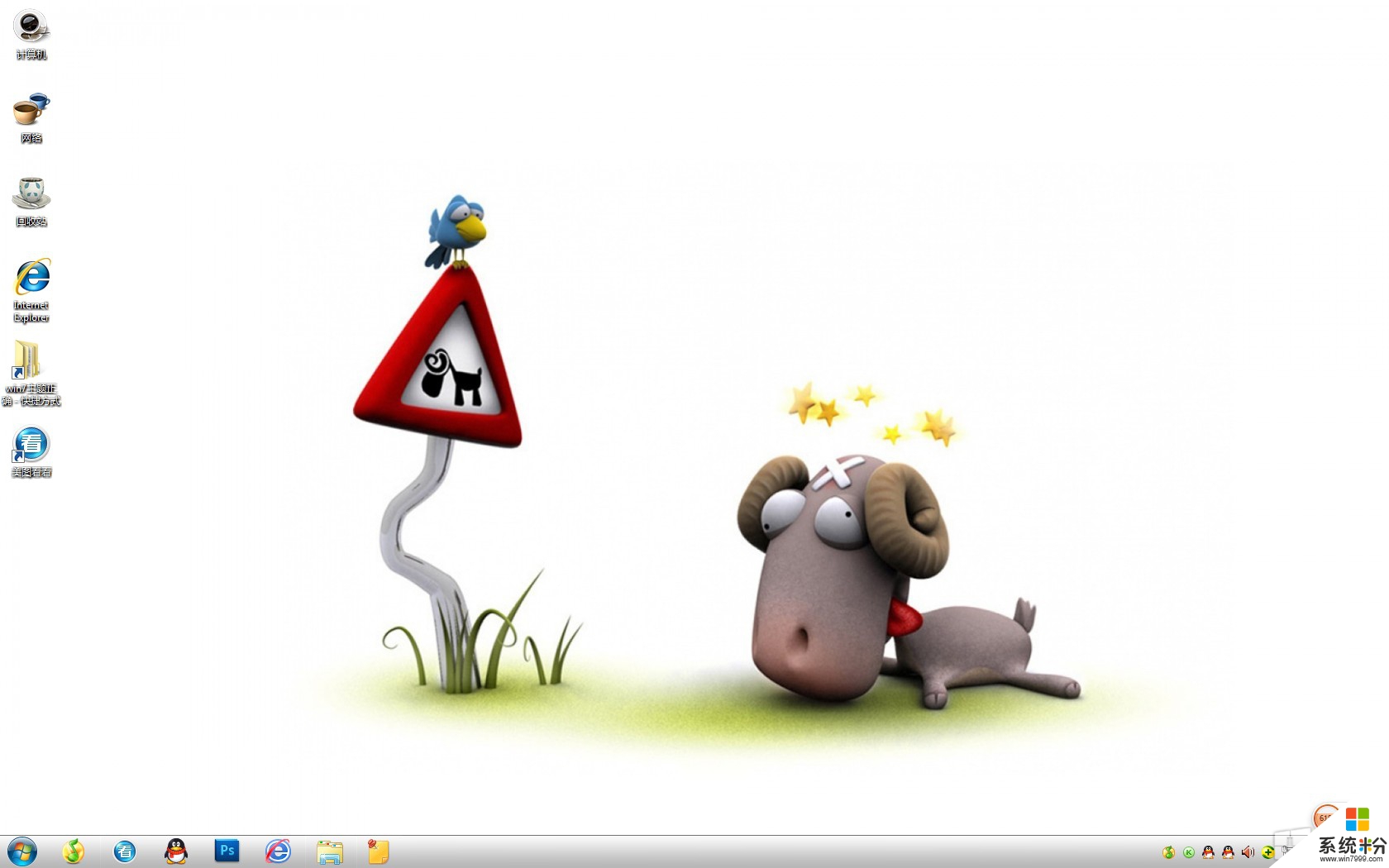This screenshot has width=1389, height=868.
Task: Open Windows Explorer from the taskbar
Action: point(330,851)
